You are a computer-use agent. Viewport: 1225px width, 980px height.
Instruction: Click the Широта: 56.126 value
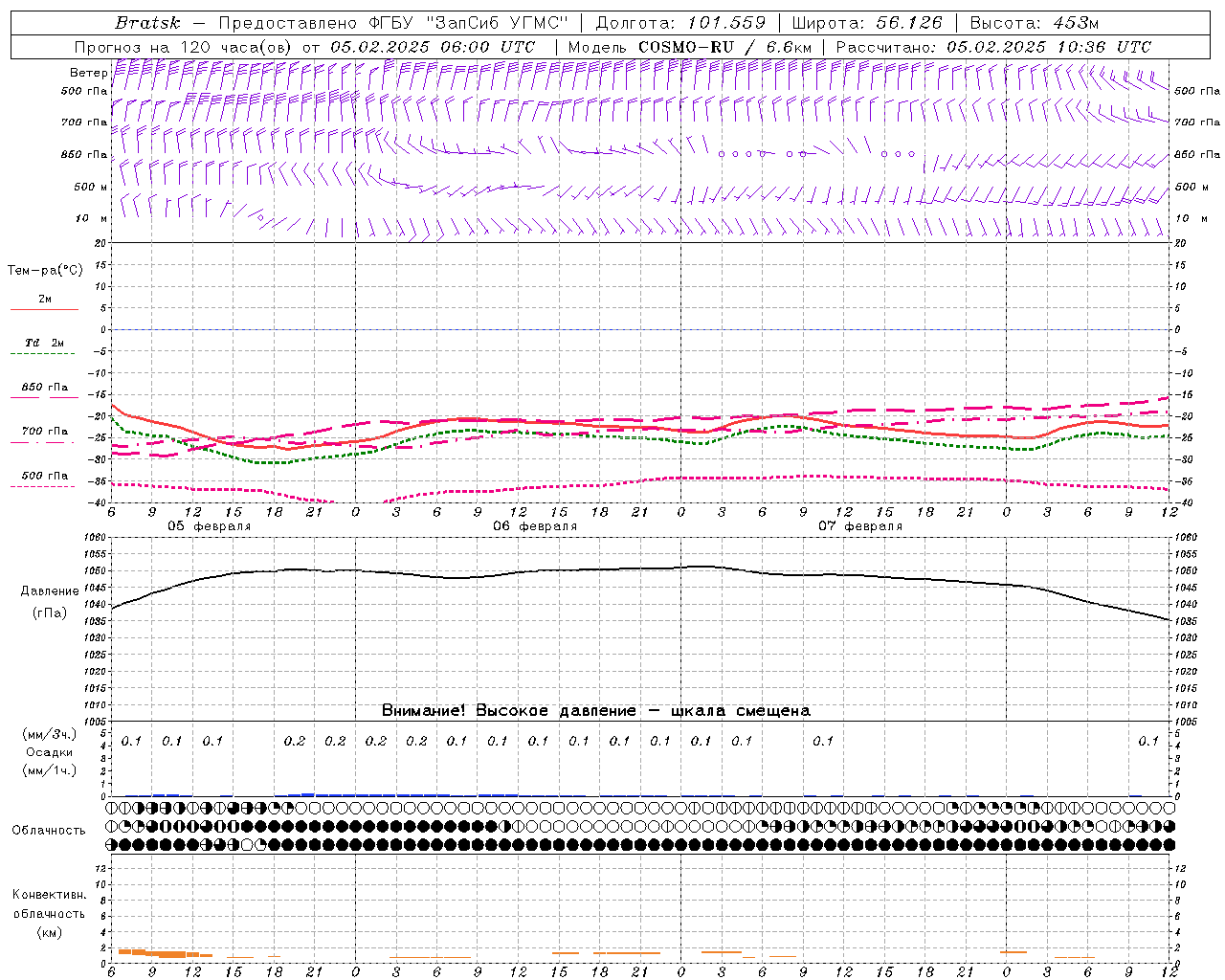[x=867, y=22]
